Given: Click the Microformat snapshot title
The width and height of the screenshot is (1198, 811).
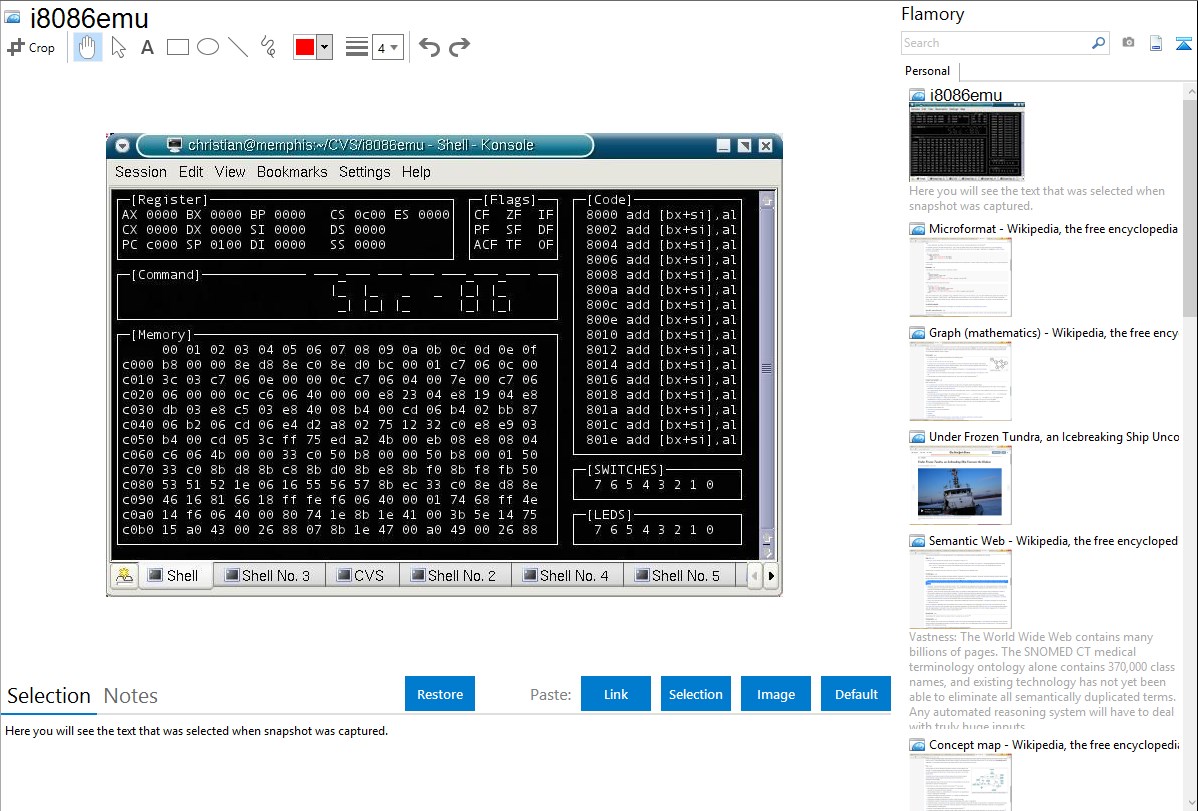Looking at the screenshot, I should pyautogui.click(x=1053, y=229).
